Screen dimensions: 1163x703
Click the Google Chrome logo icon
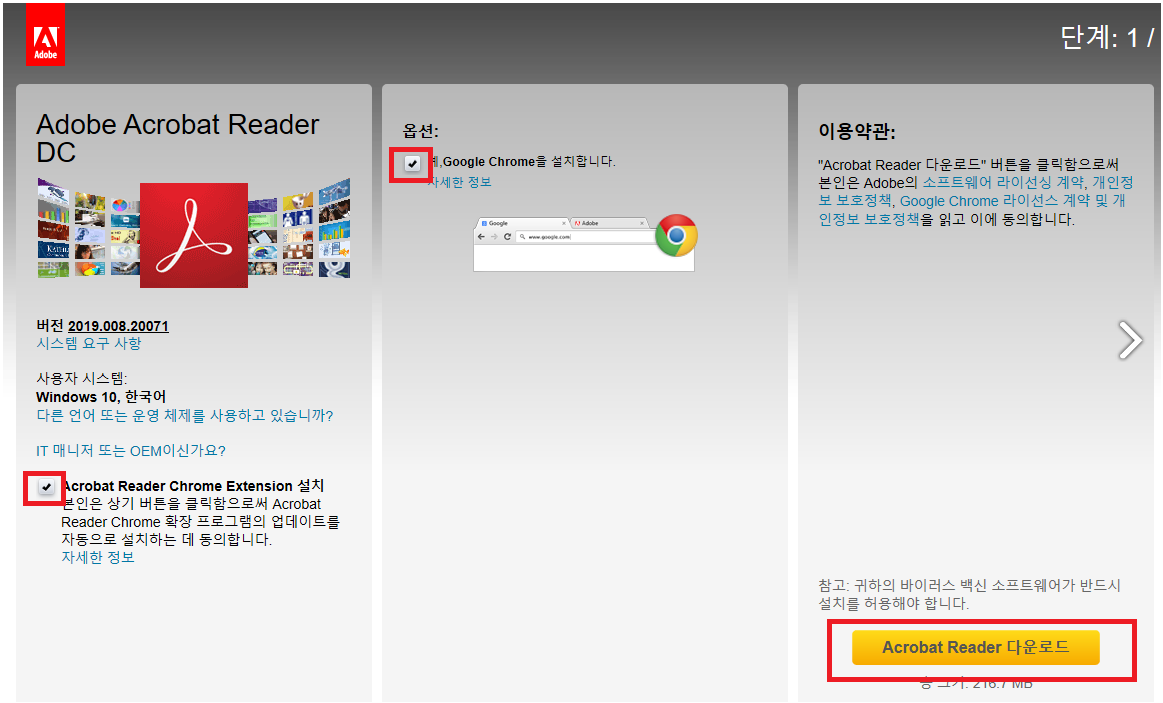(x=676, y=235)
